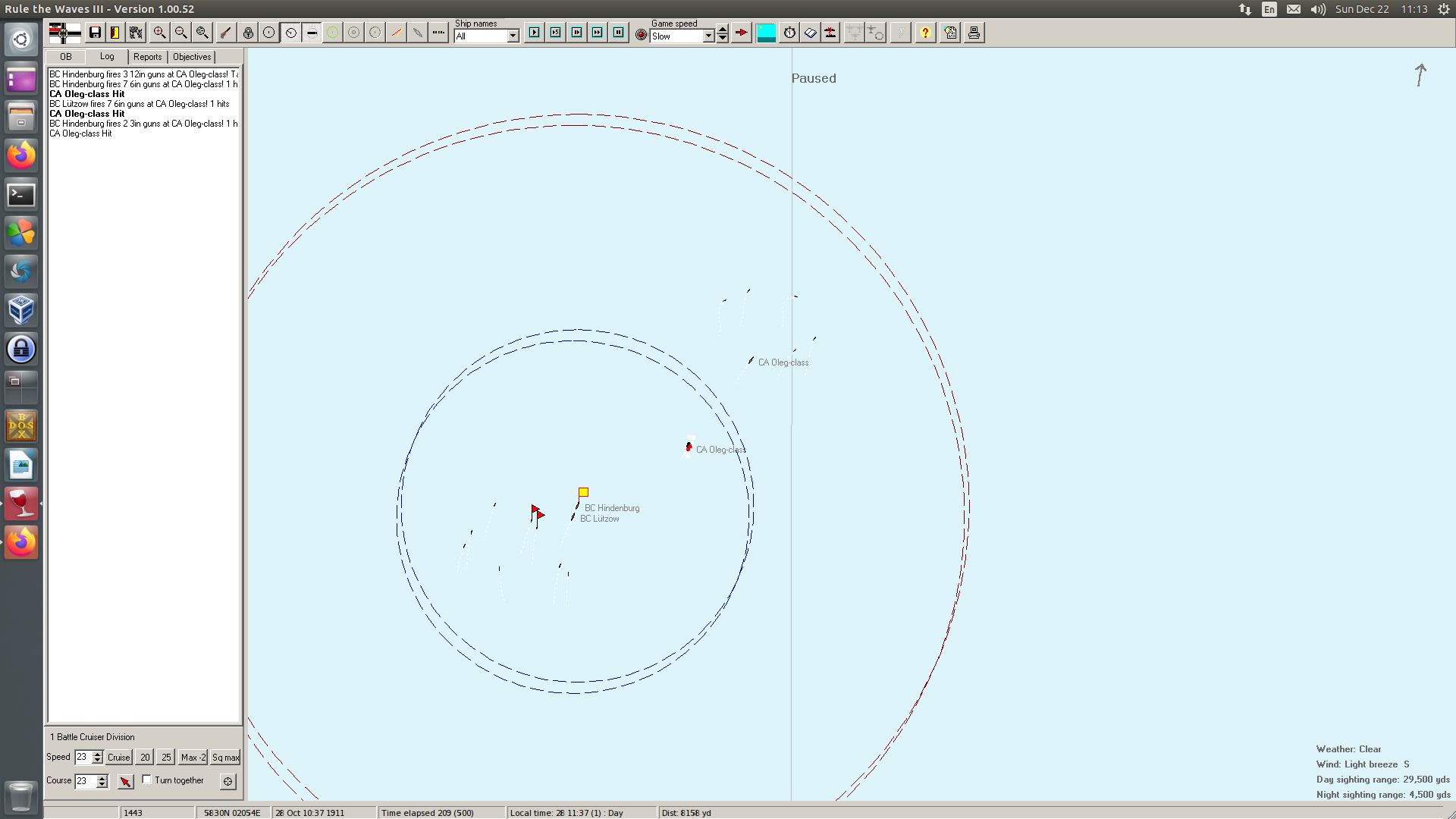The image size is (1456, 819).
Task: Save the game with the floppy disk icon
Action: pyautogui.click(x=95, y=33)
